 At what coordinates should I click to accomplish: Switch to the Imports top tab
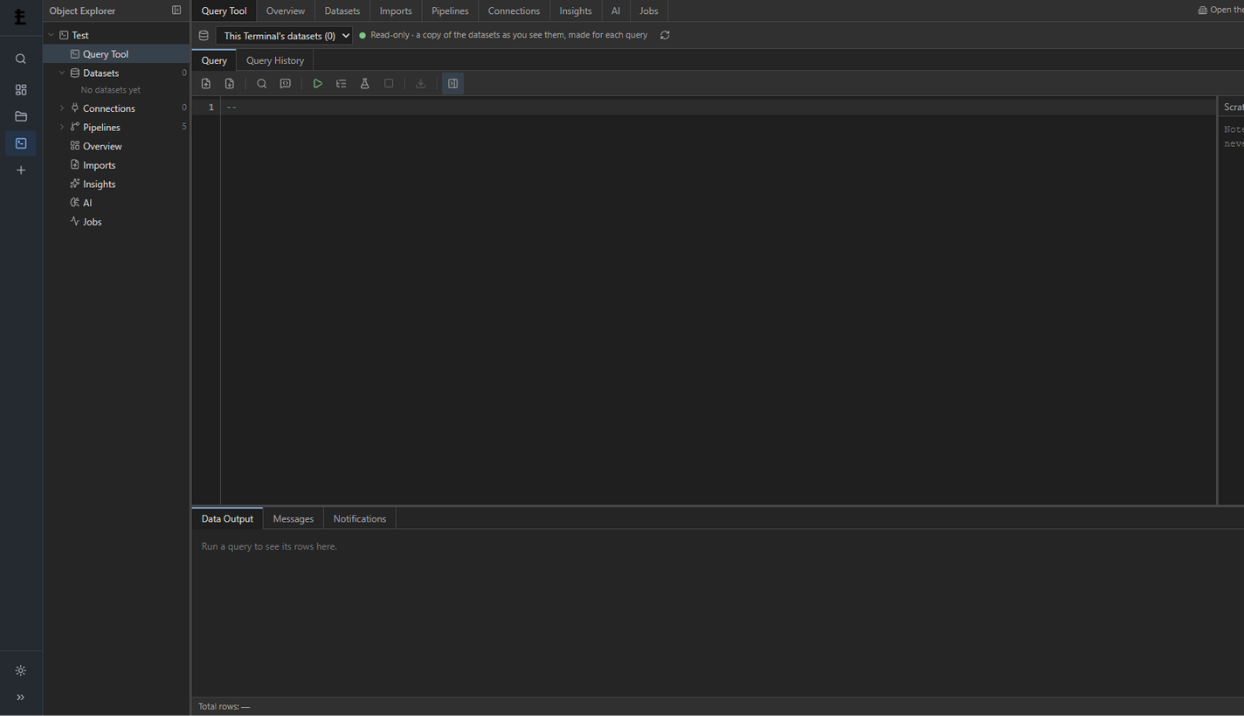tap(396, 11)
